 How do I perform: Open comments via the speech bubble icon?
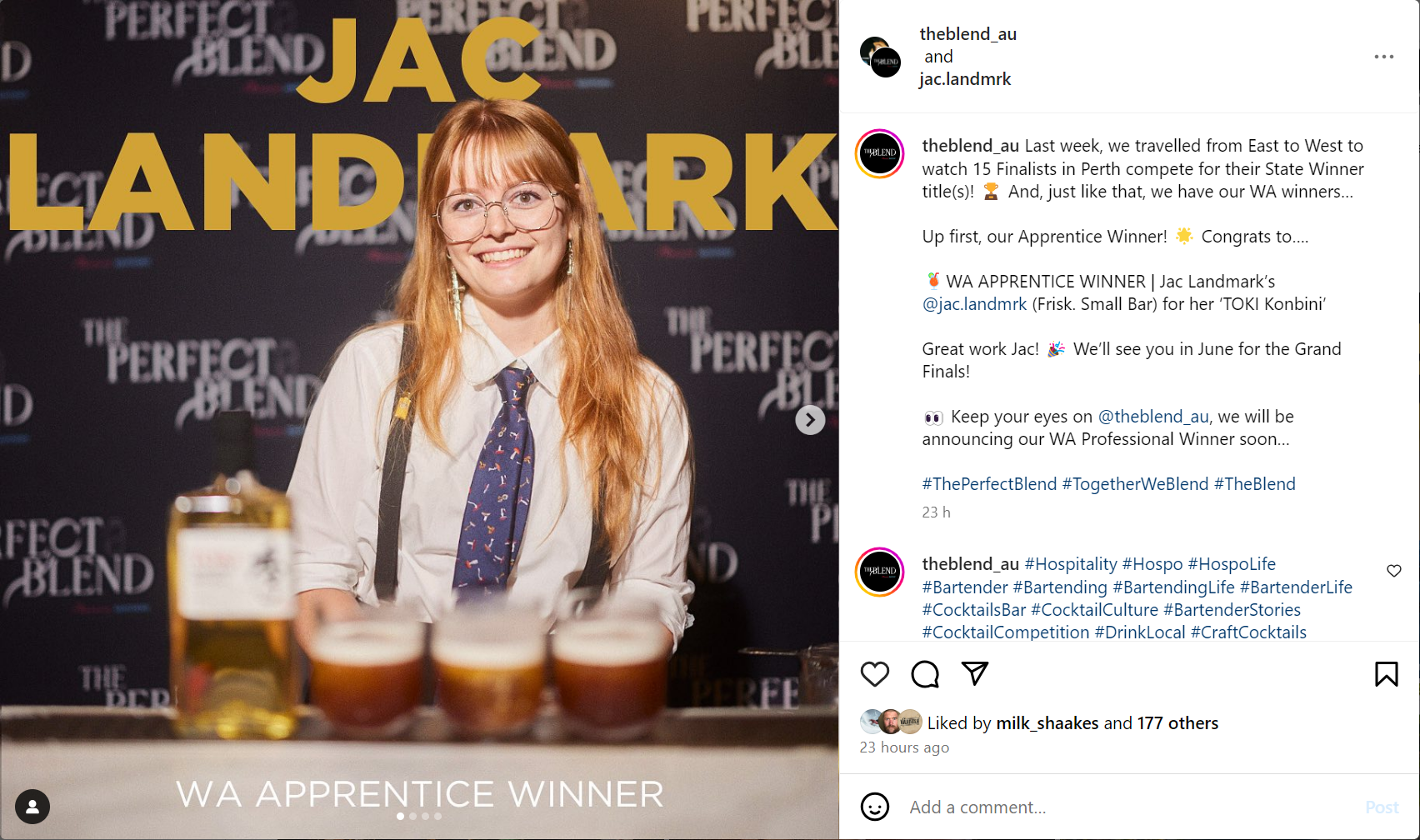click(x=925, y=674)
